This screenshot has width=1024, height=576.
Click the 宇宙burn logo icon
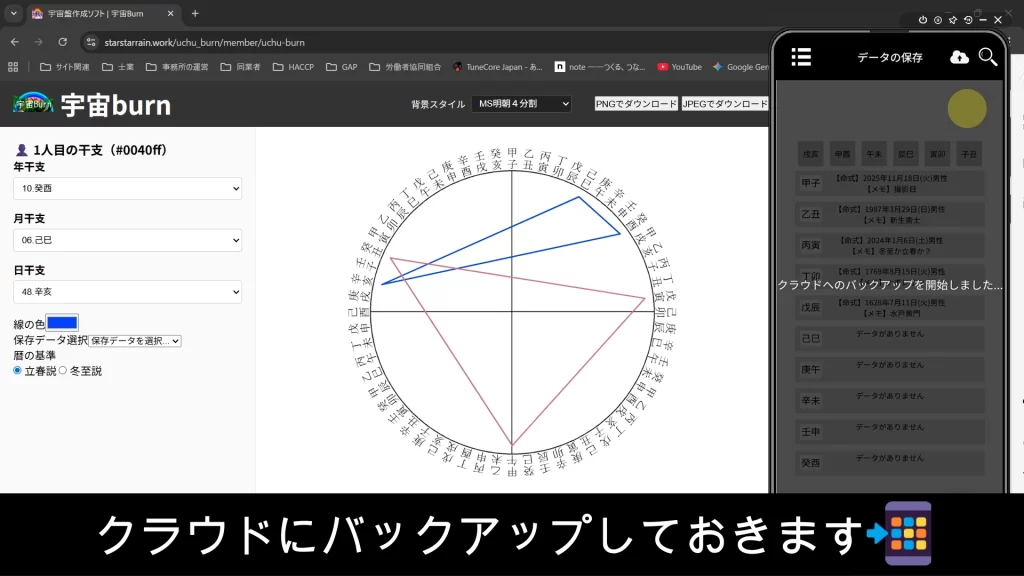(33, 104)
